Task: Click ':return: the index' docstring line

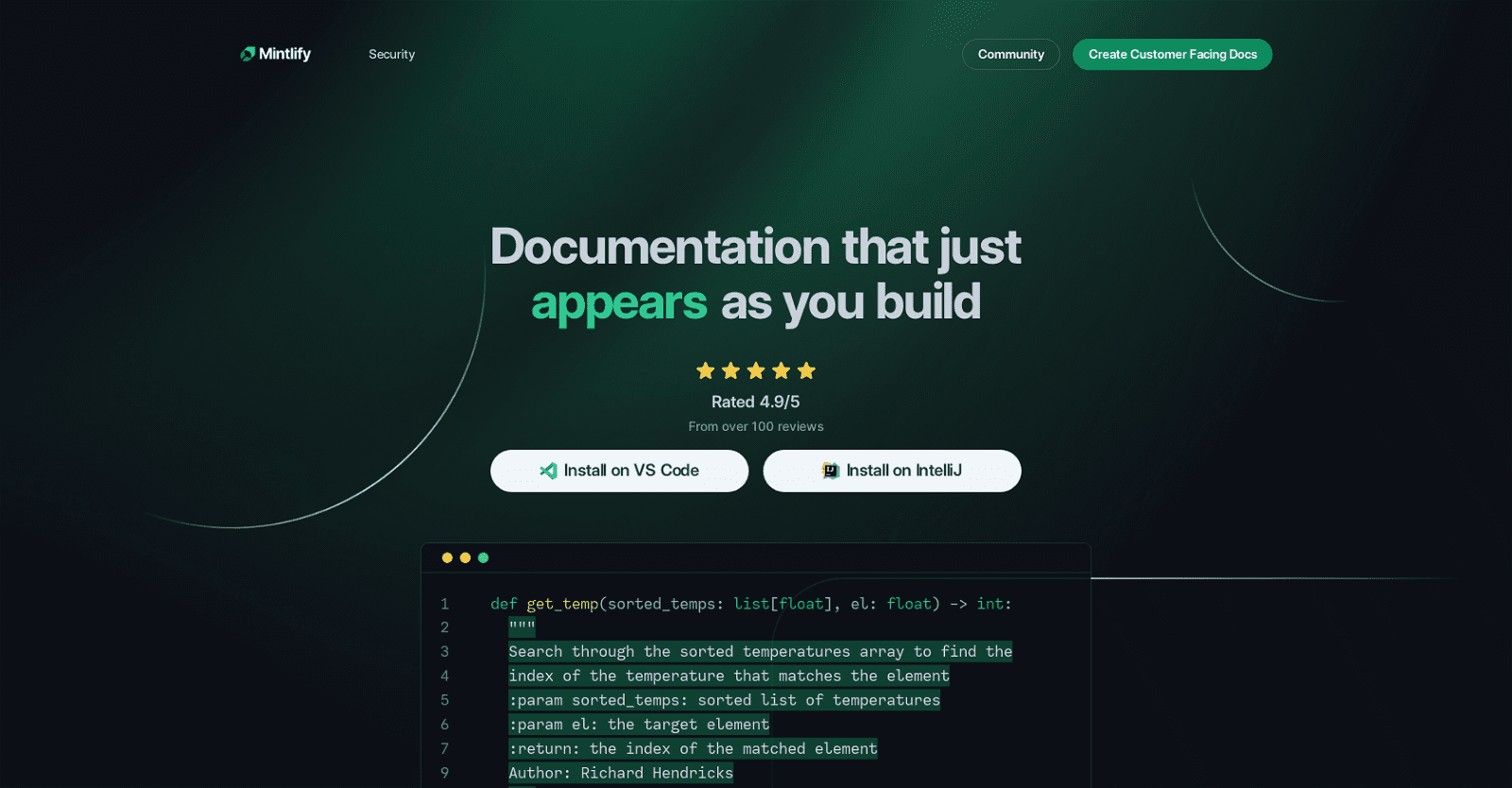Action: point(693,748)
